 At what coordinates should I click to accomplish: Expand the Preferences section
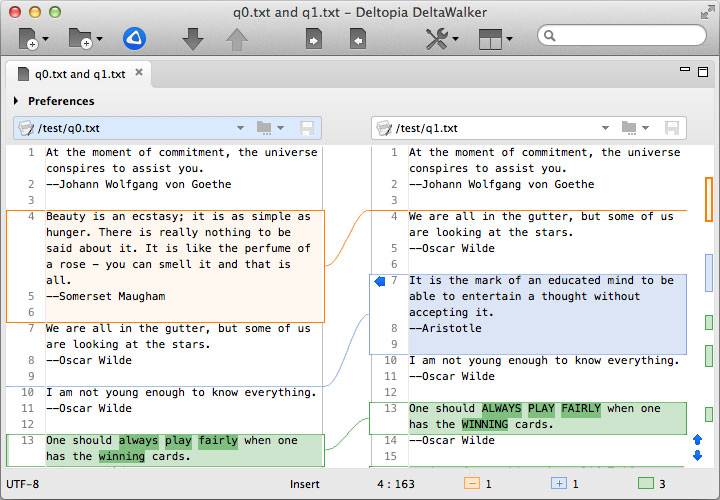pos(16,101)
